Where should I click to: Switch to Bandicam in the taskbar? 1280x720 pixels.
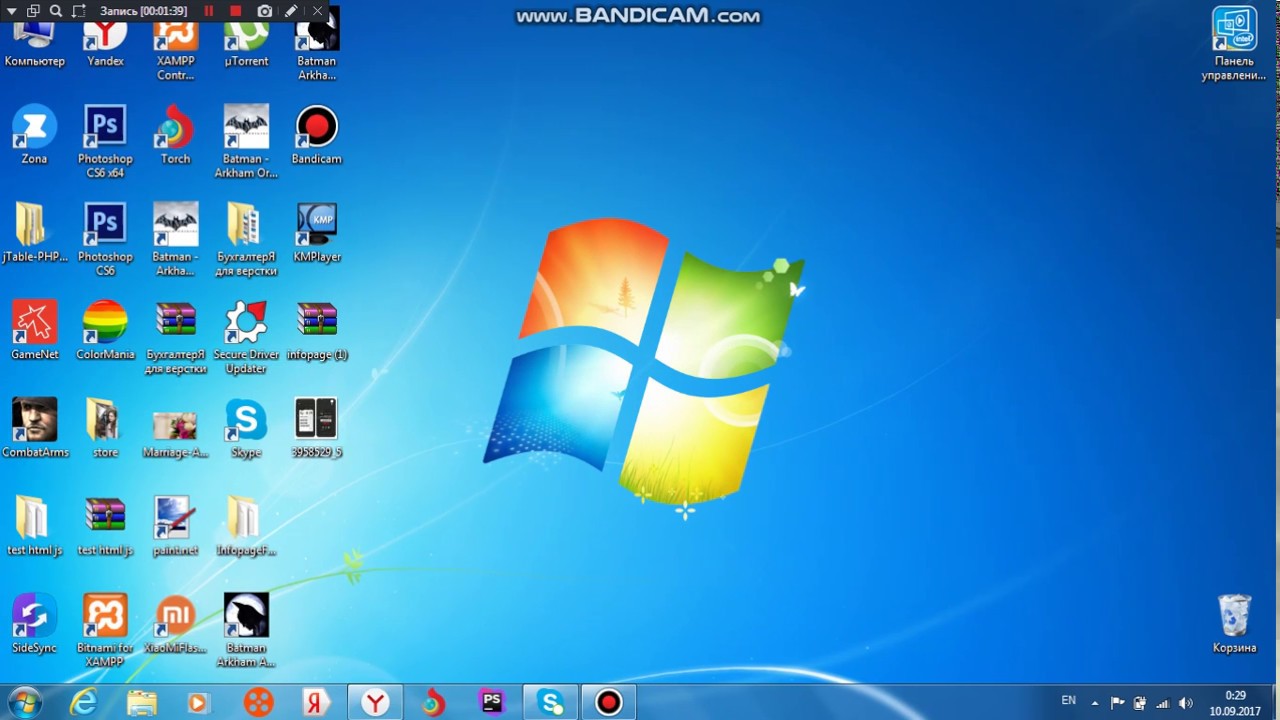(608, 702)
